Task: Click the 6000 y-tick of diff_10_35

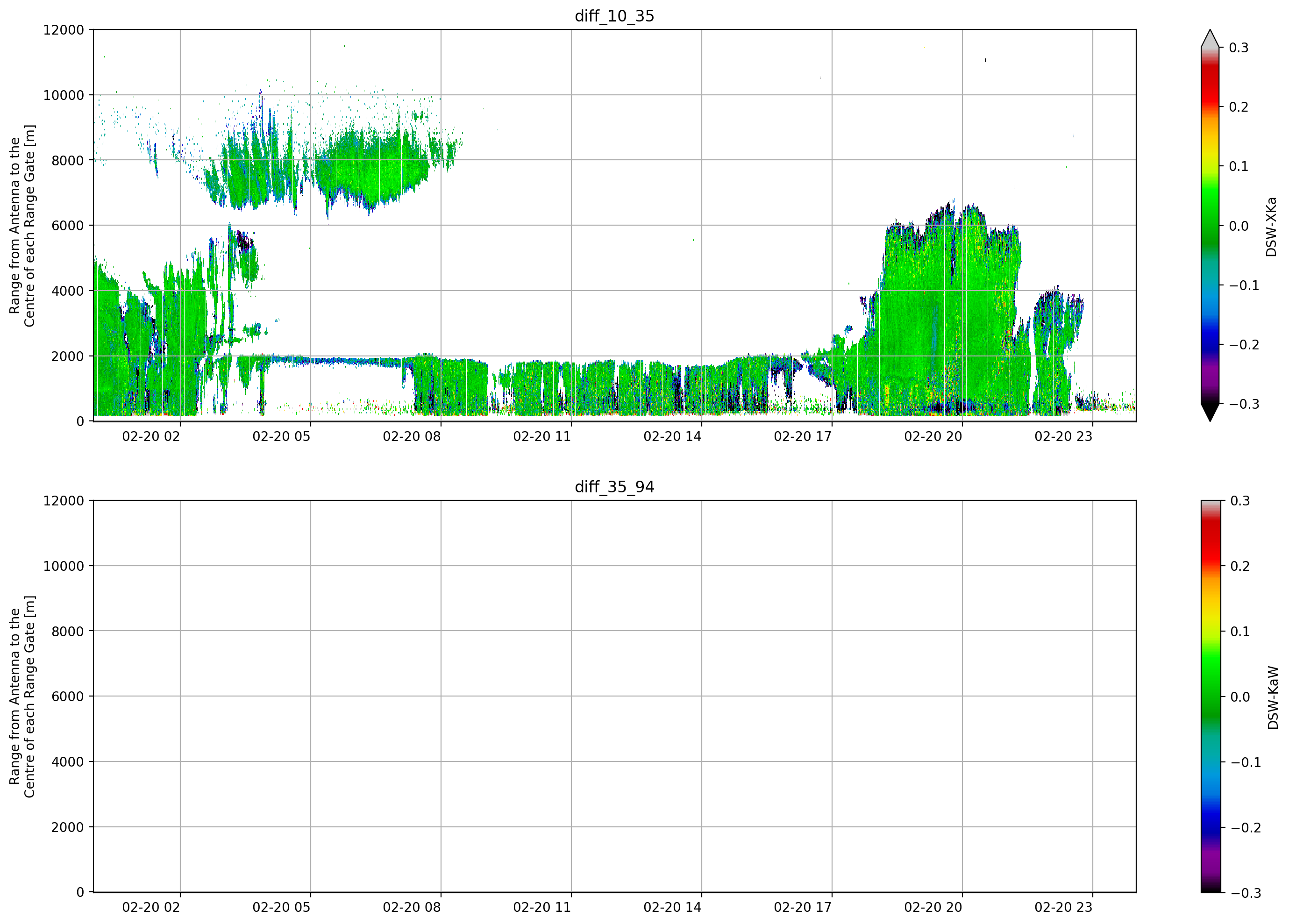Action: tap(68, 226)
